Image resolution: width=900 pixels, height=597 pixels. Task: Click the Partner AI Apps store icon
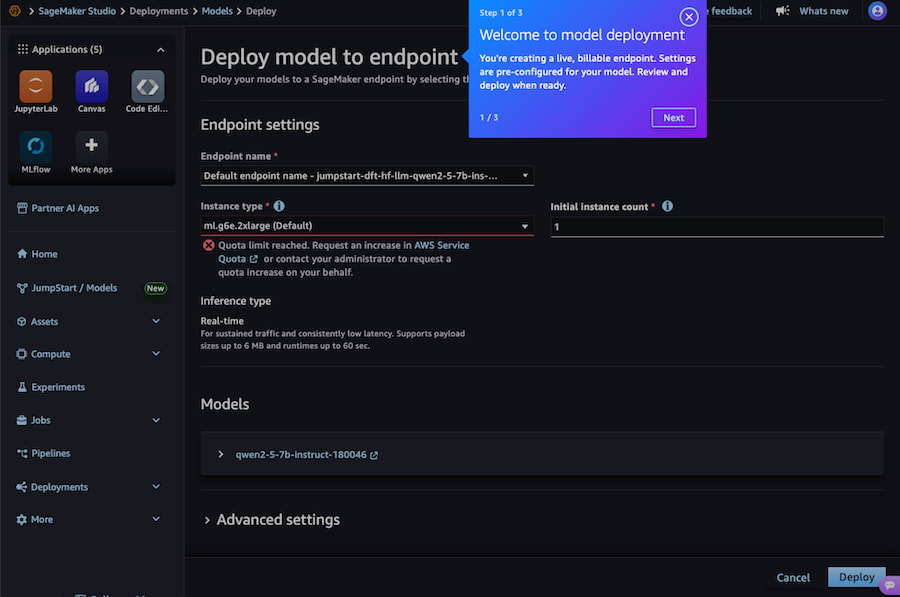(x=22, y=208)
